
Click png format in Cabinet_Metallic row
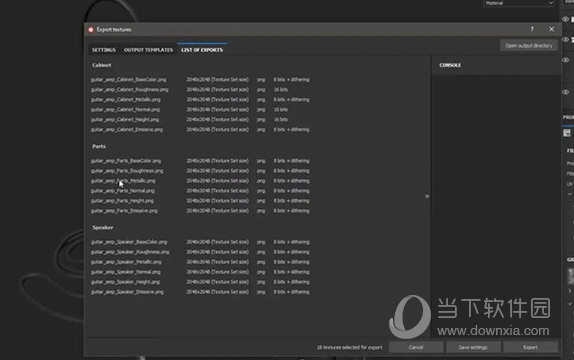[x=261, y=100]
